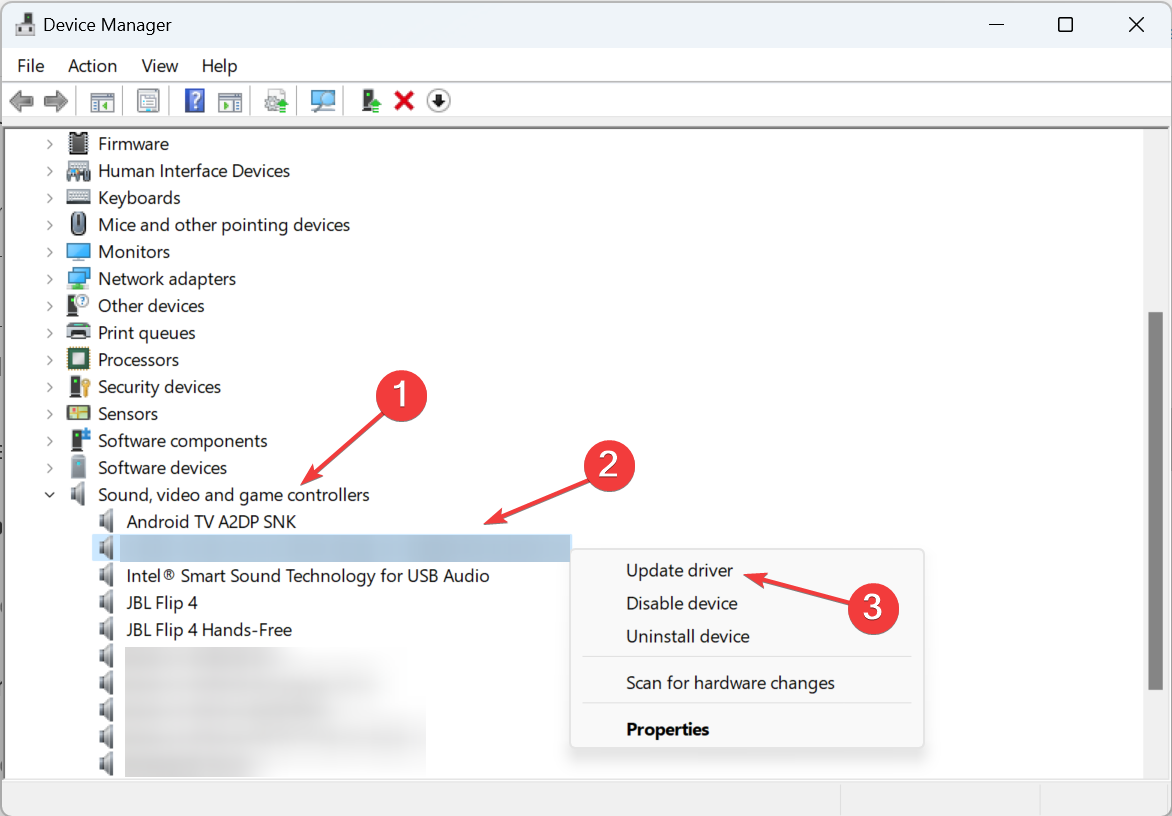This screenshot has width=1172, height=816.
Task: Click the Scan for hardware changes monitor icon
Action: [323, 101]
